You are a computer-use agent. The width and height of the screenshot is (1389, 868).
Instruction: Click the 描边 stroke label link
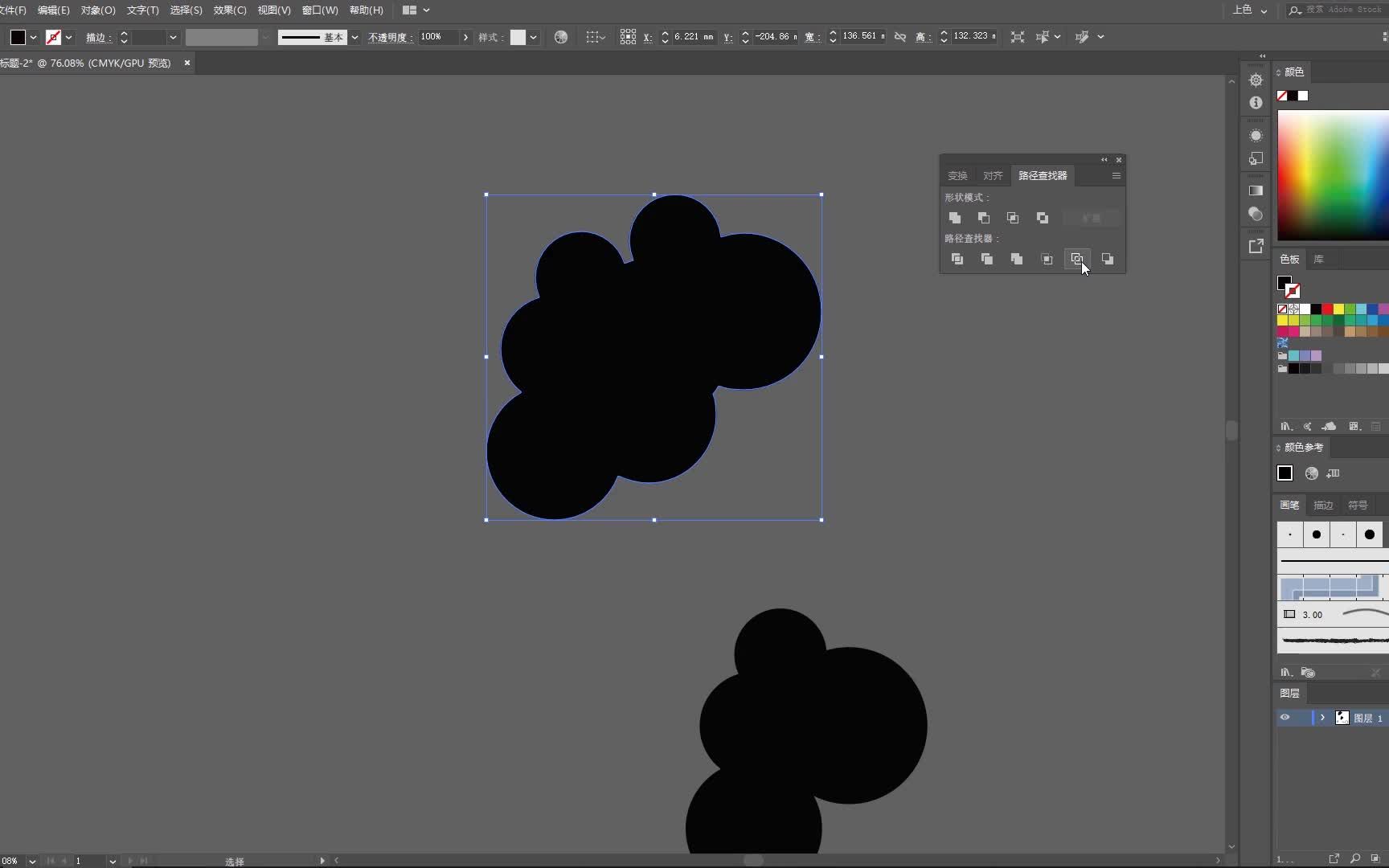tap(99, 38)
